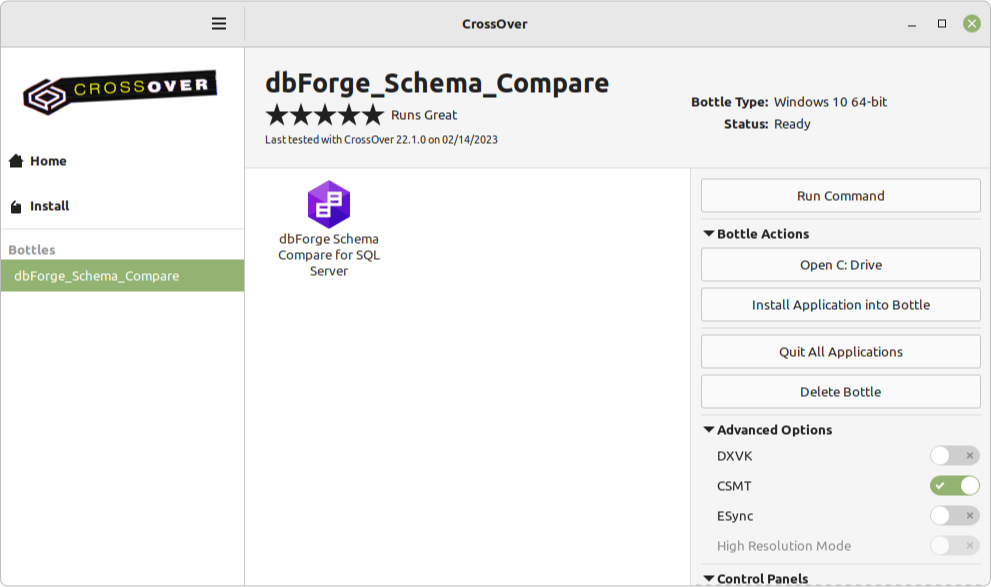This screenshot has width=991, height=587.
Task: Click the five-star rating graphic
Action: [x=324, y=115]
